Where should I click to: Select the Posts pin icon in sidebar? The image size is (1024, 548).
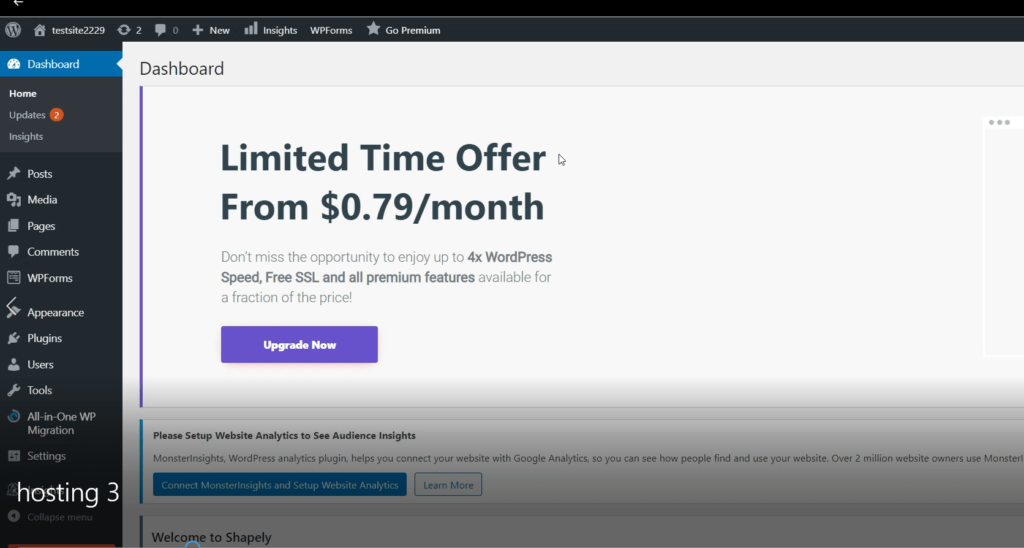point(14,173)
